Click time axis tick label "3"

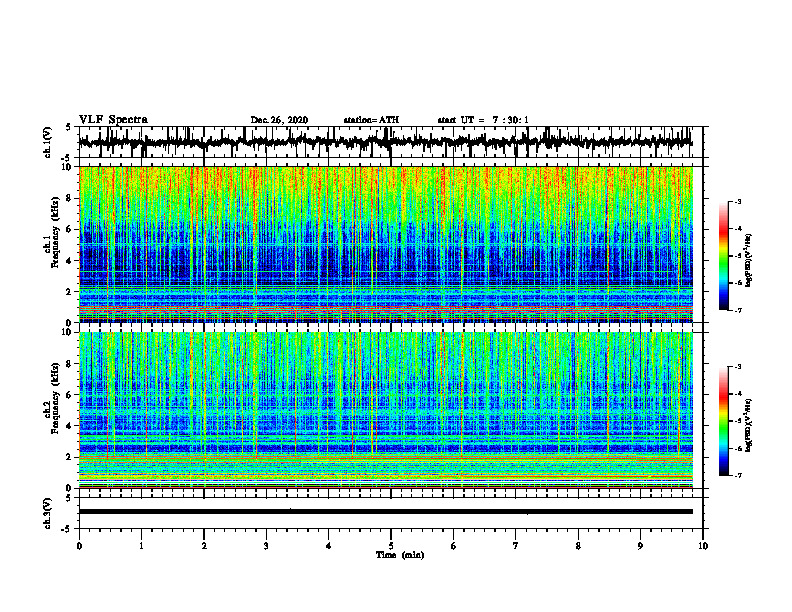click(x=266, y=546)
